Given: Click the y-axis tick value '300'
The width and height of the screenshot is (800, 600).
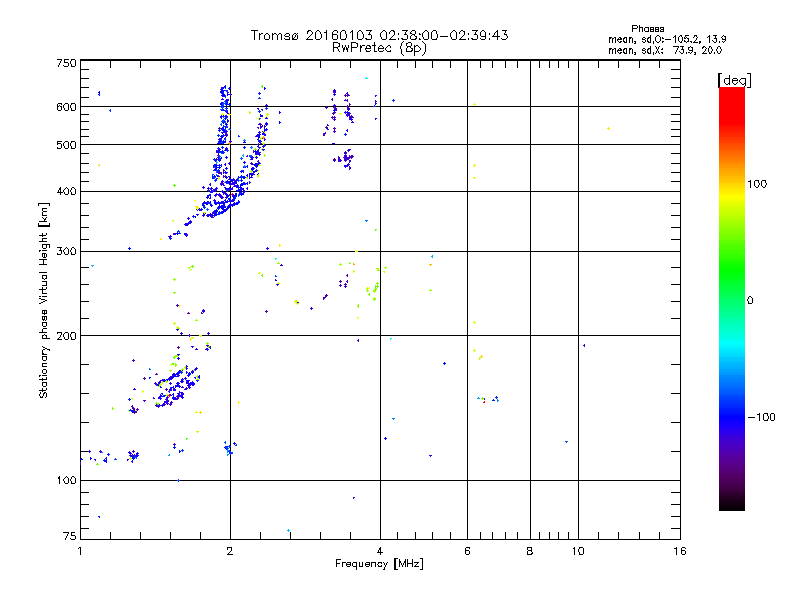Looking at the screenshot, I should [66, 251].
